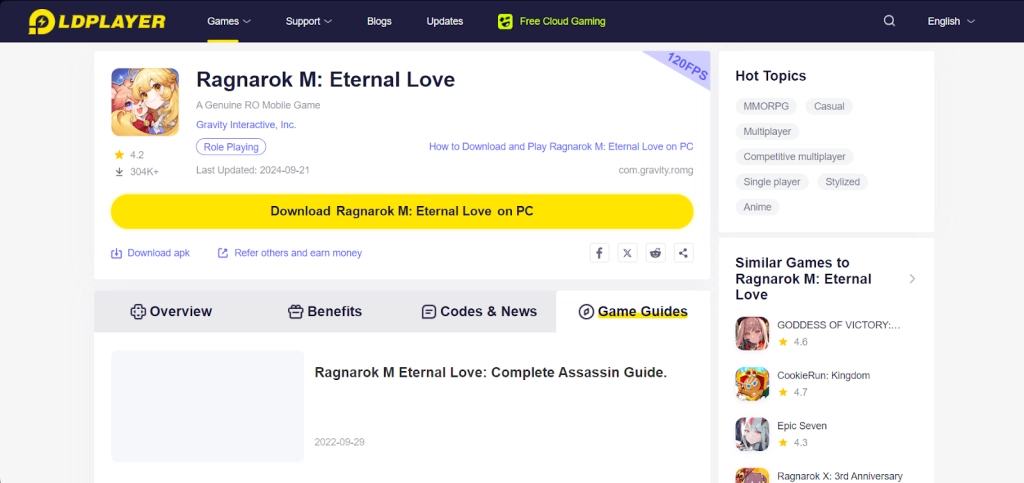Expand the Games dropdown menu
This screenshot has height=483, width=1024.
pos(229,21)
